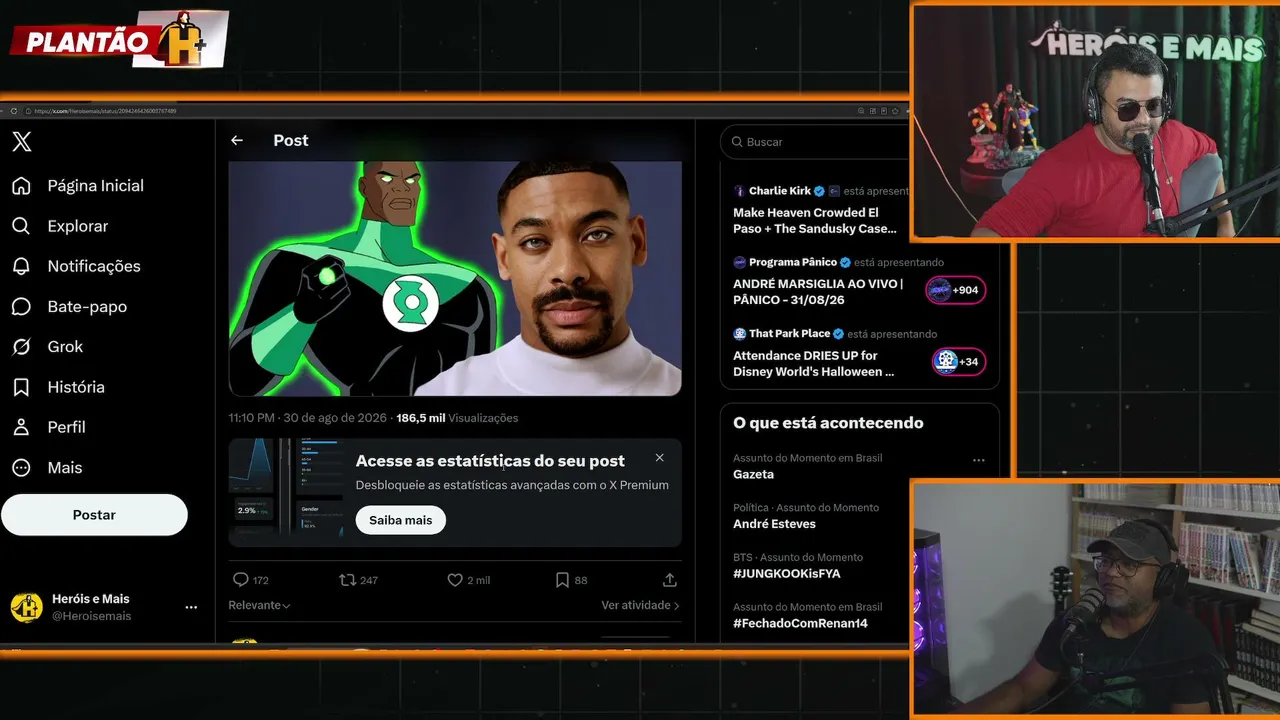Open the #FechadoComRenan14 trending topic

click(800, 623)
